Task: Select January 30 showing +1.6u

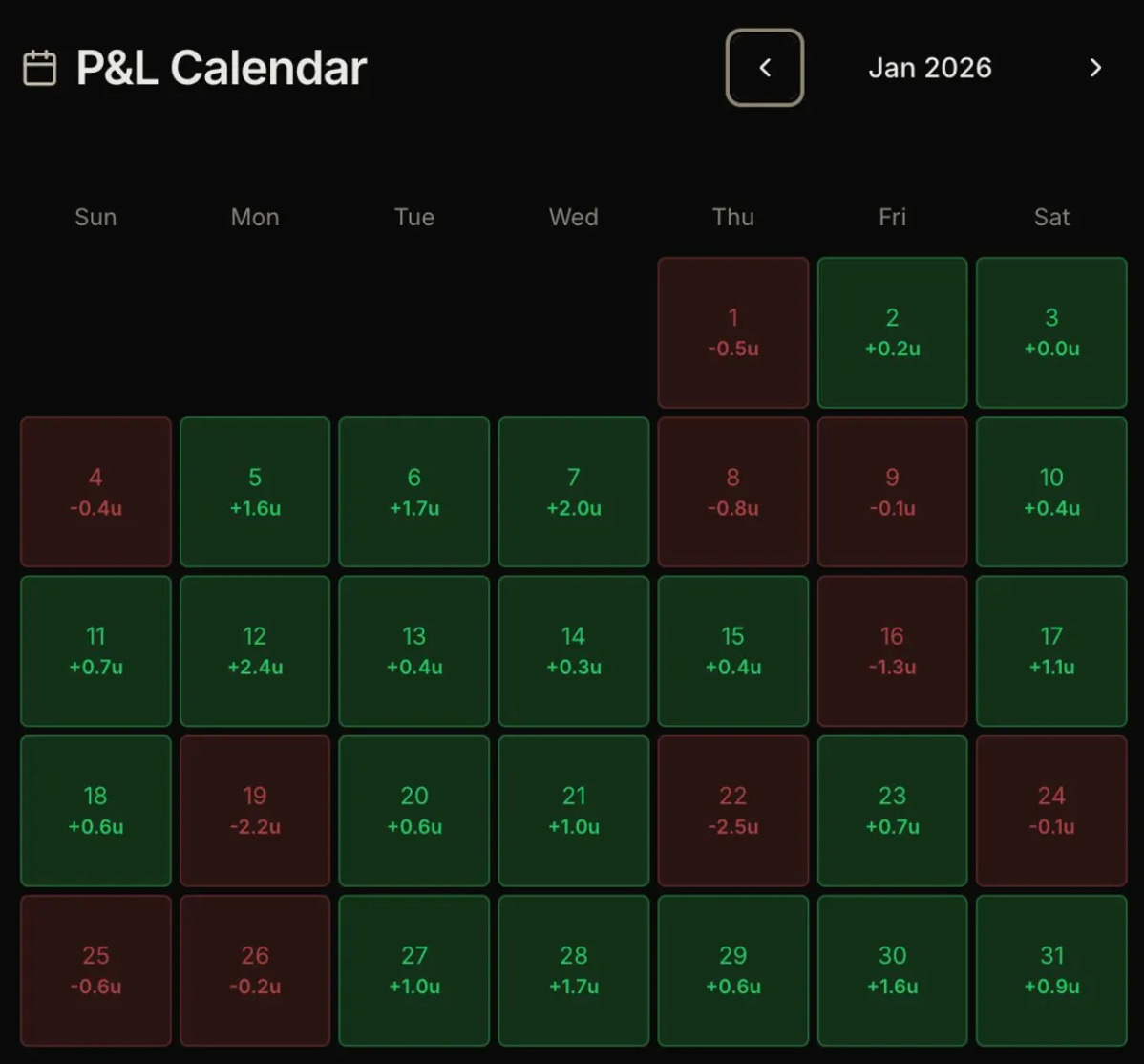Action: 891,969
